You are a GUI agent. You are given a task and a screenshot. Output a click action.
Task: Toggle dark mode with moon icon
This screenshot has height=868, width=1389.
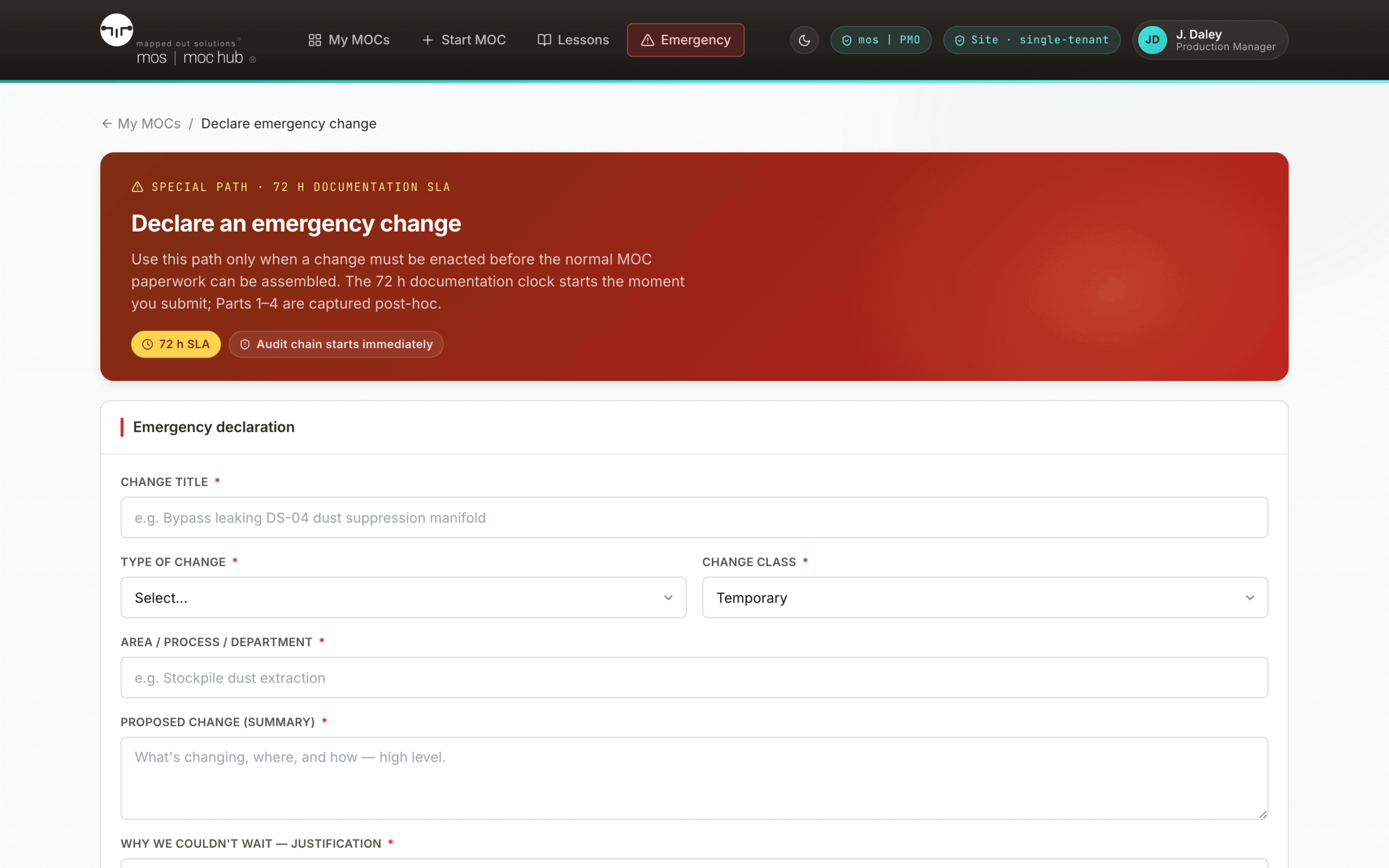tap(804, 40)
